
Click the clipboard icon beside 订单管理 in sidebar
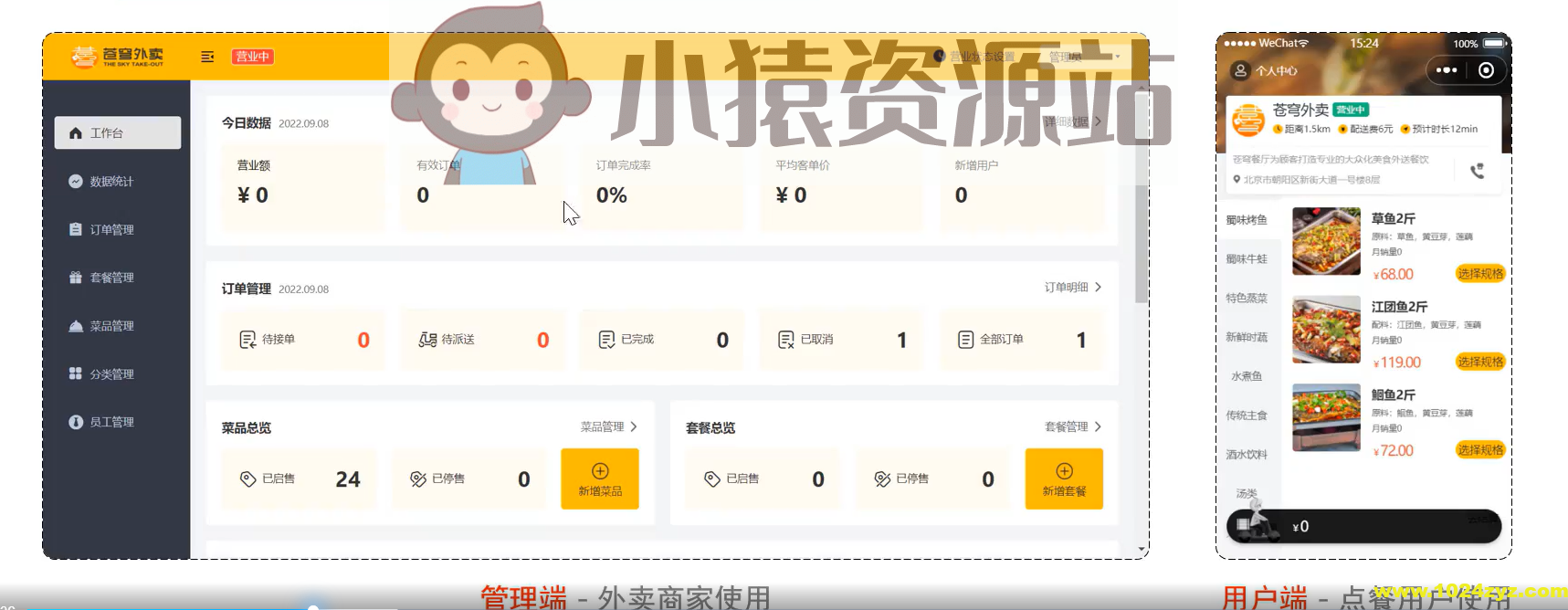pos(76,229)
